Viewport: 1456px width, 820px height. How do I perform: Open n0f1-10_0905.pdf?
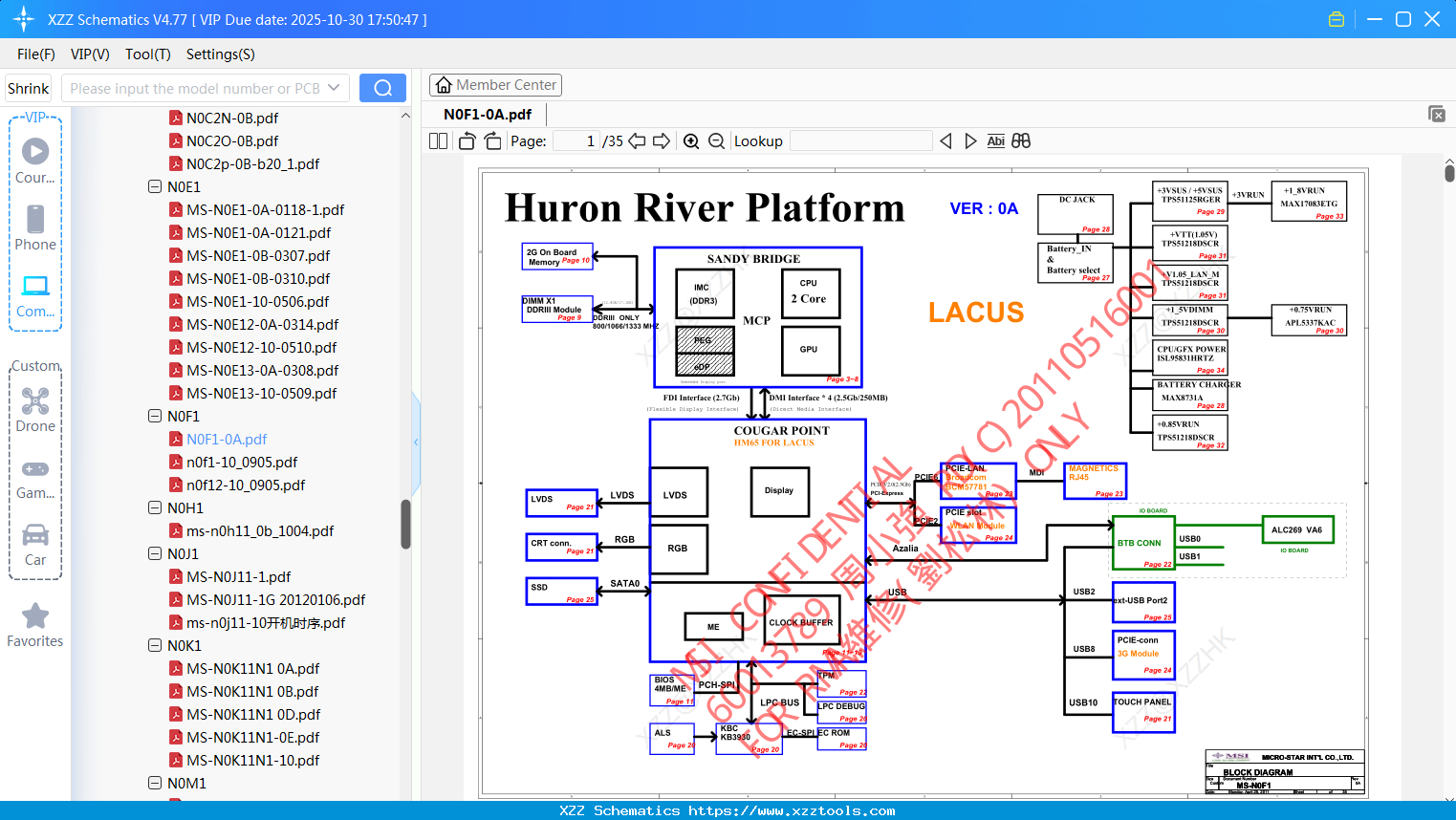pyautogui.click(x=242, y=463)
